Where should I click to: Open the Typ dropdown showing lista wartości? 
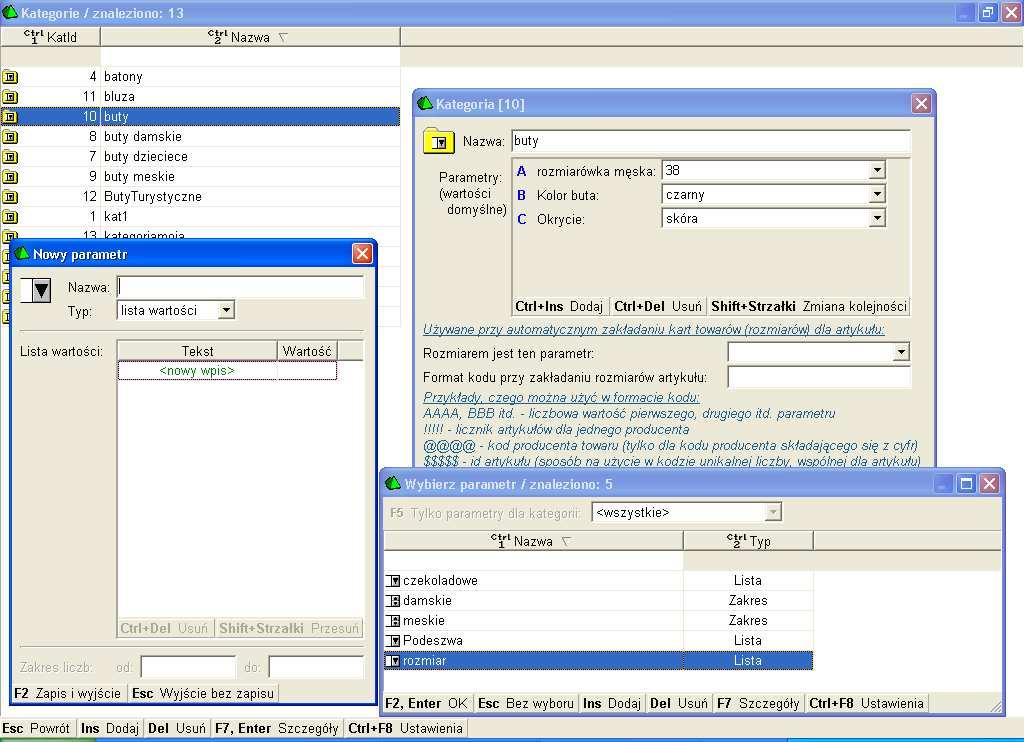pyautogui.click(x=225, y=310)
